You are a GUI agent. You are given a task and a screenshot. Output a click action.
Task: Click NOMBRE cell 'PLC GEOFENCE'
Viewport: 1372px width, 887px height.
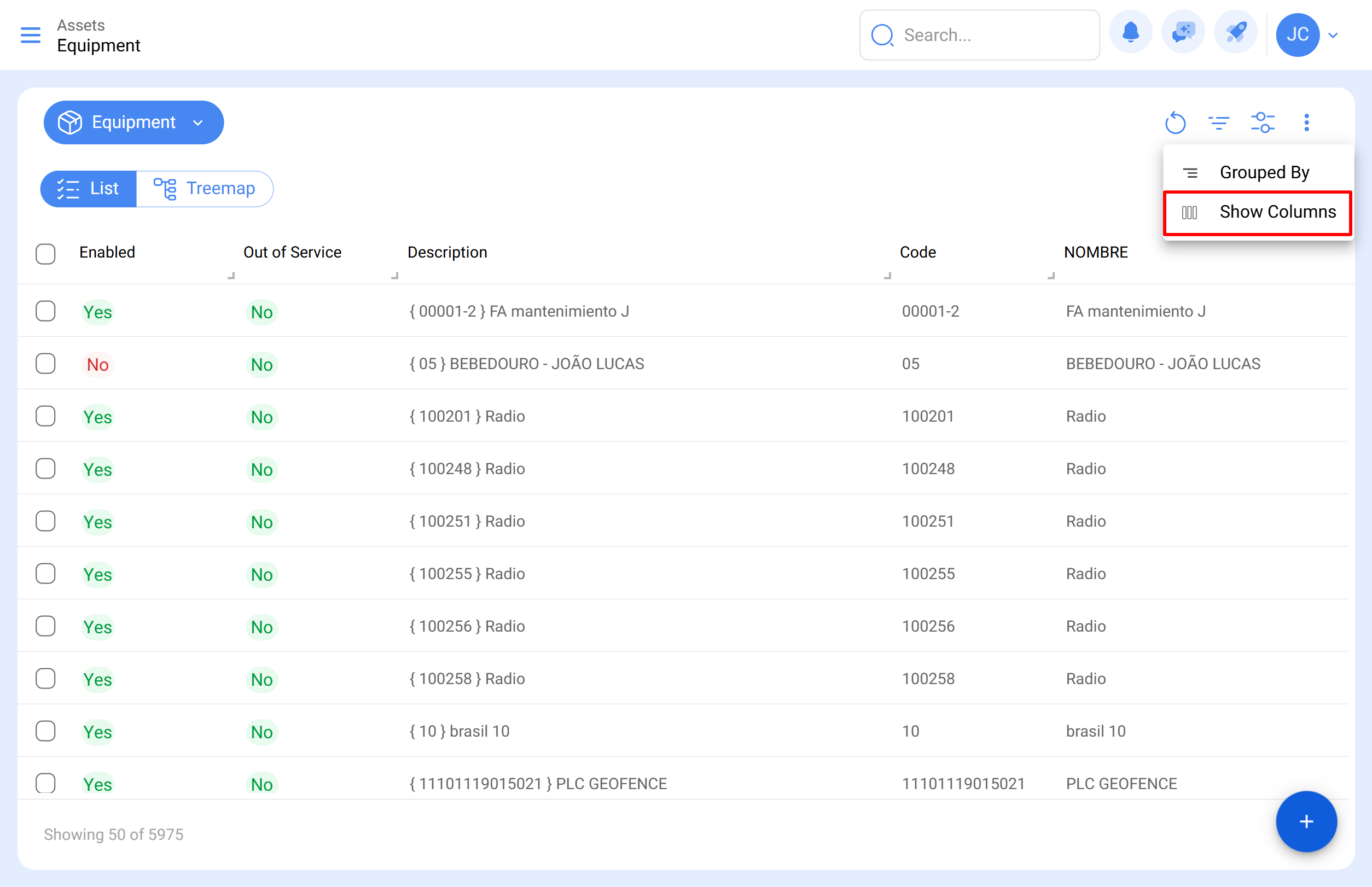tap(1121, 783)
